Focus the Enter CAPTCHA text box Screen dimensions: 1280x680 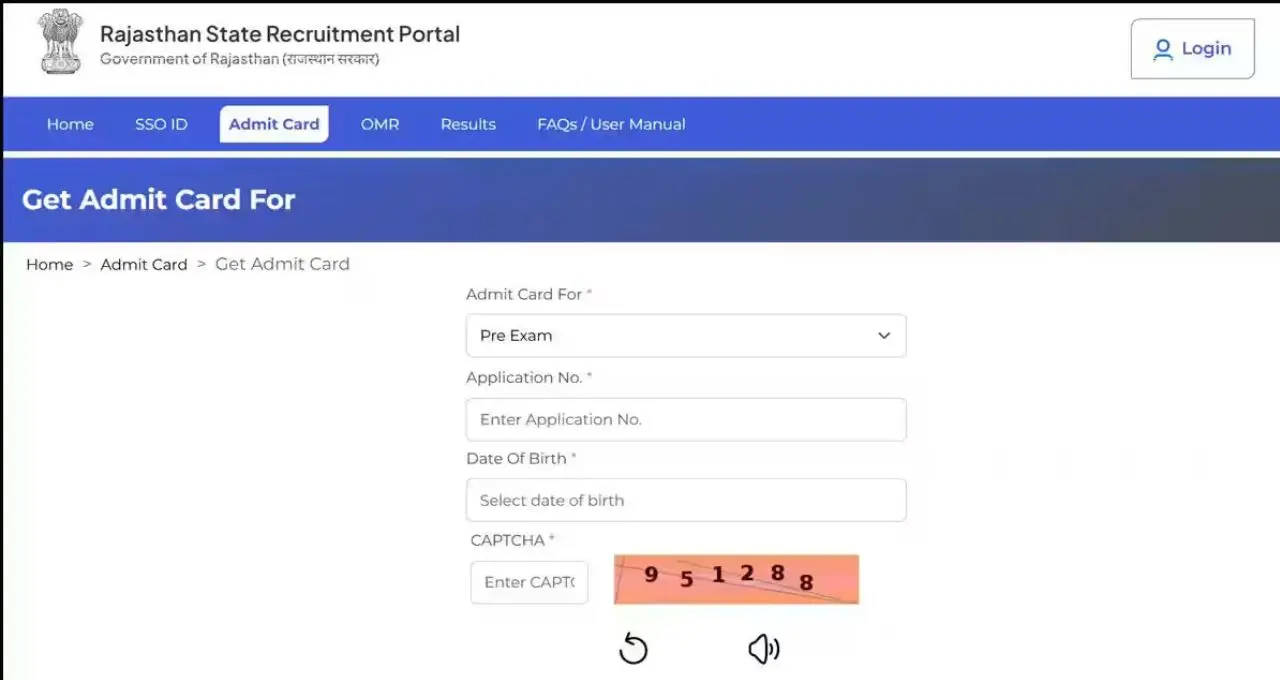click(529, 582)
